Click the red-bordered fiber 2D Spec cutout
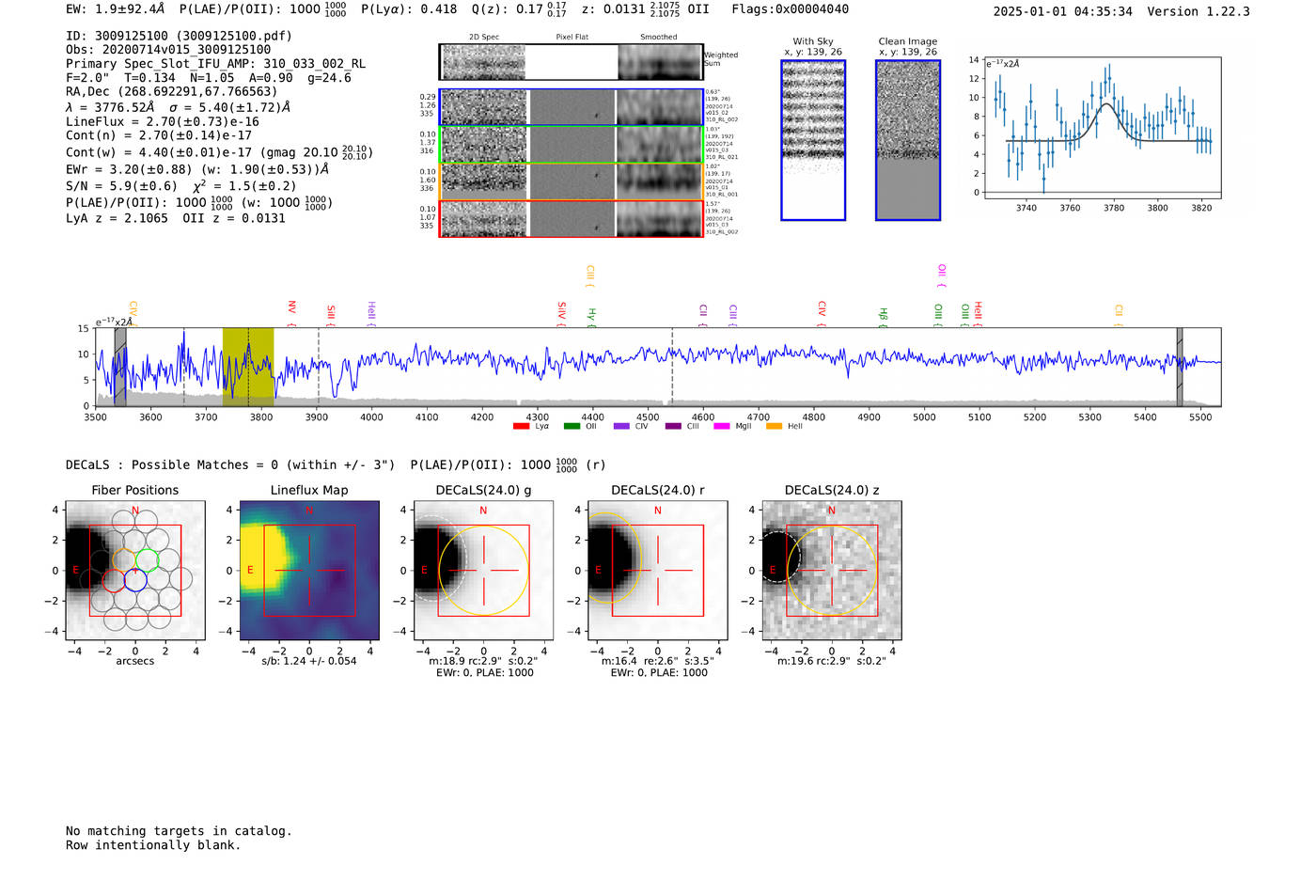The image size is (1316, 896). click(x=484, y=219)
